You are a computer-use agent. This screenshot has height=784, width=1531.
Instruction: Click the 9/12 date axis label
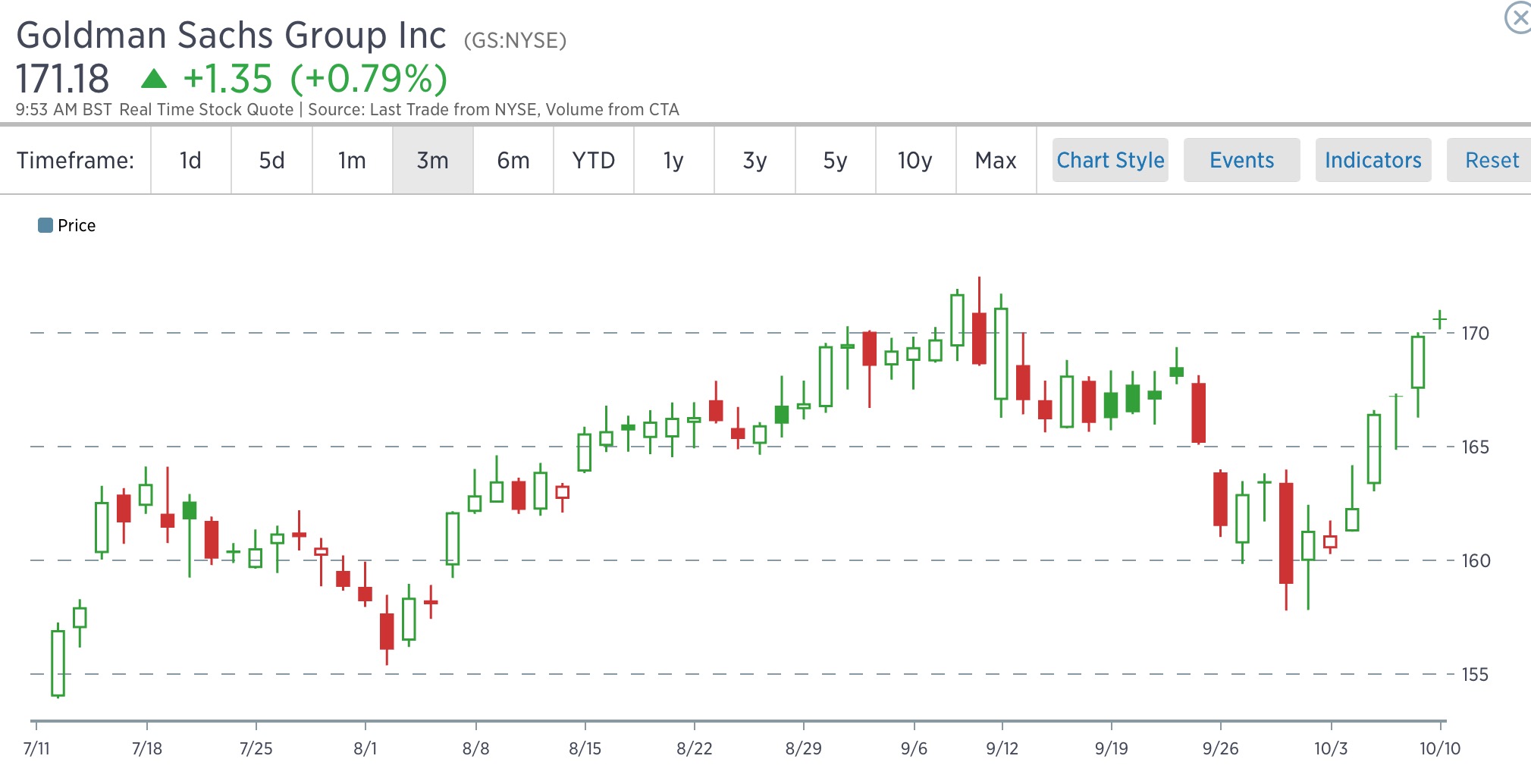(x=1002, y=748)
